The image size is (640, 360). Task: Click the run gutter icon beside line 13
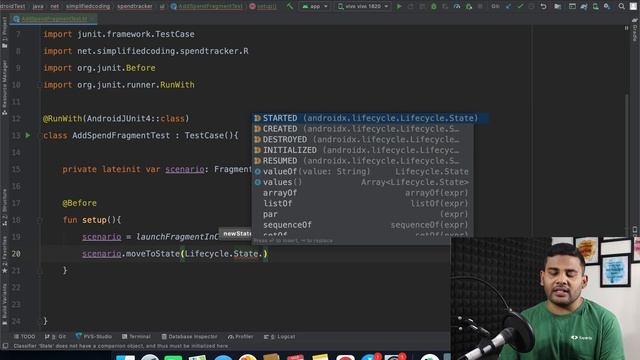28,135
